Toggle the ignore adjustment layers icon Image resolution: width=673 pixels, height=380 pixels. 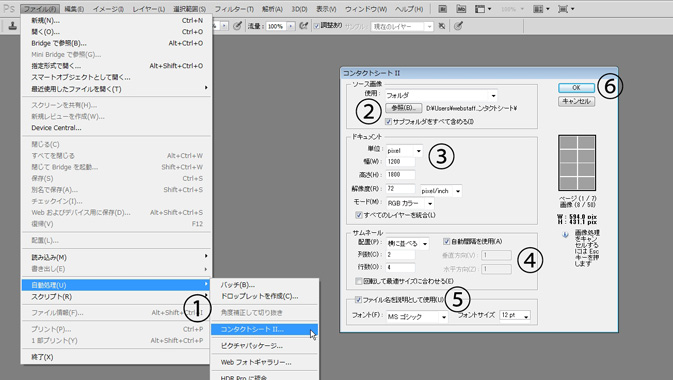[441, 26]
